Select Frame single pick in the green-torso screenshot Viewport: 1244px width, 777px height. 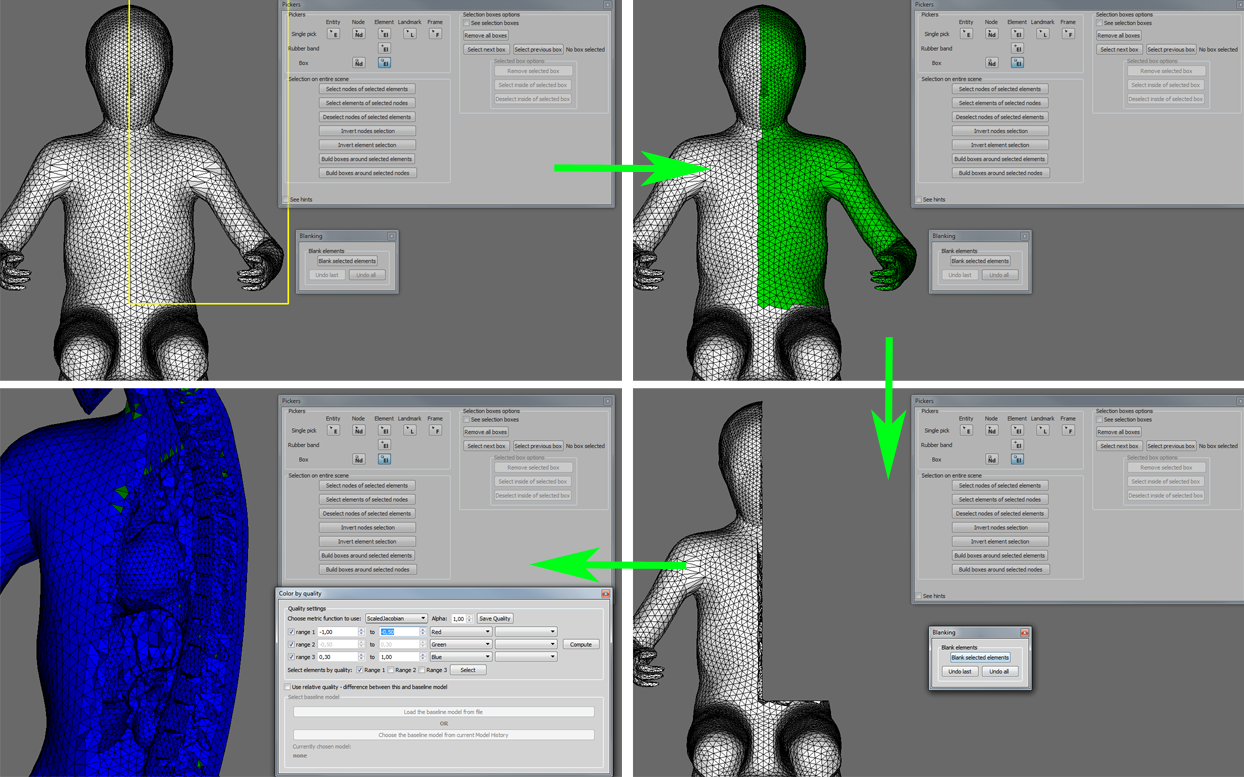pos(1068,34)
